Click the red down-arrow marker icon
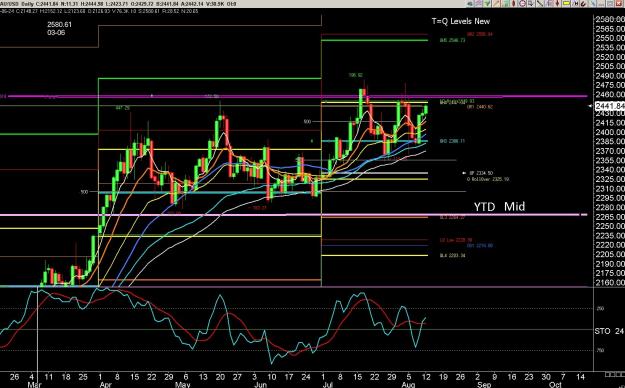The image size is (625, 388). click(557, 4)
